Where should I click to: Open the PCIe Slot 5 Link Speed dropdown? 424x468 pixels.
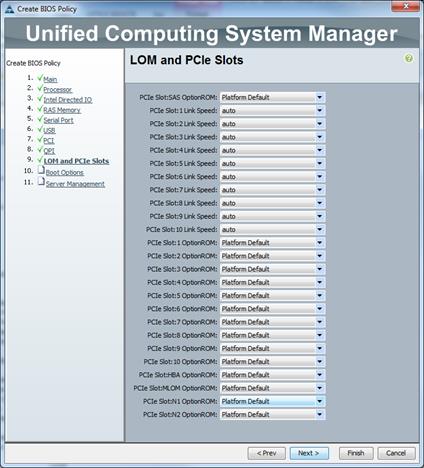[x=272, y=164]
